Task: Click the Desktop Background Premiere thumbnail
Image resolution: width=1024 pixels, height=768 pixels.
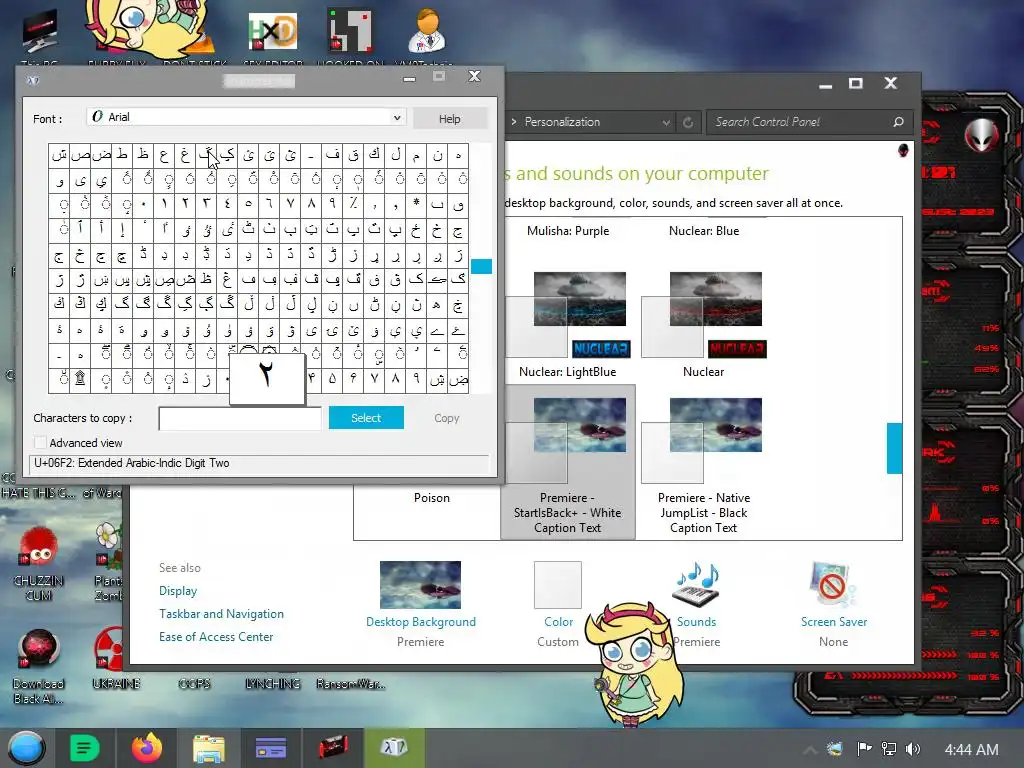Action: (x=421, y=585)
